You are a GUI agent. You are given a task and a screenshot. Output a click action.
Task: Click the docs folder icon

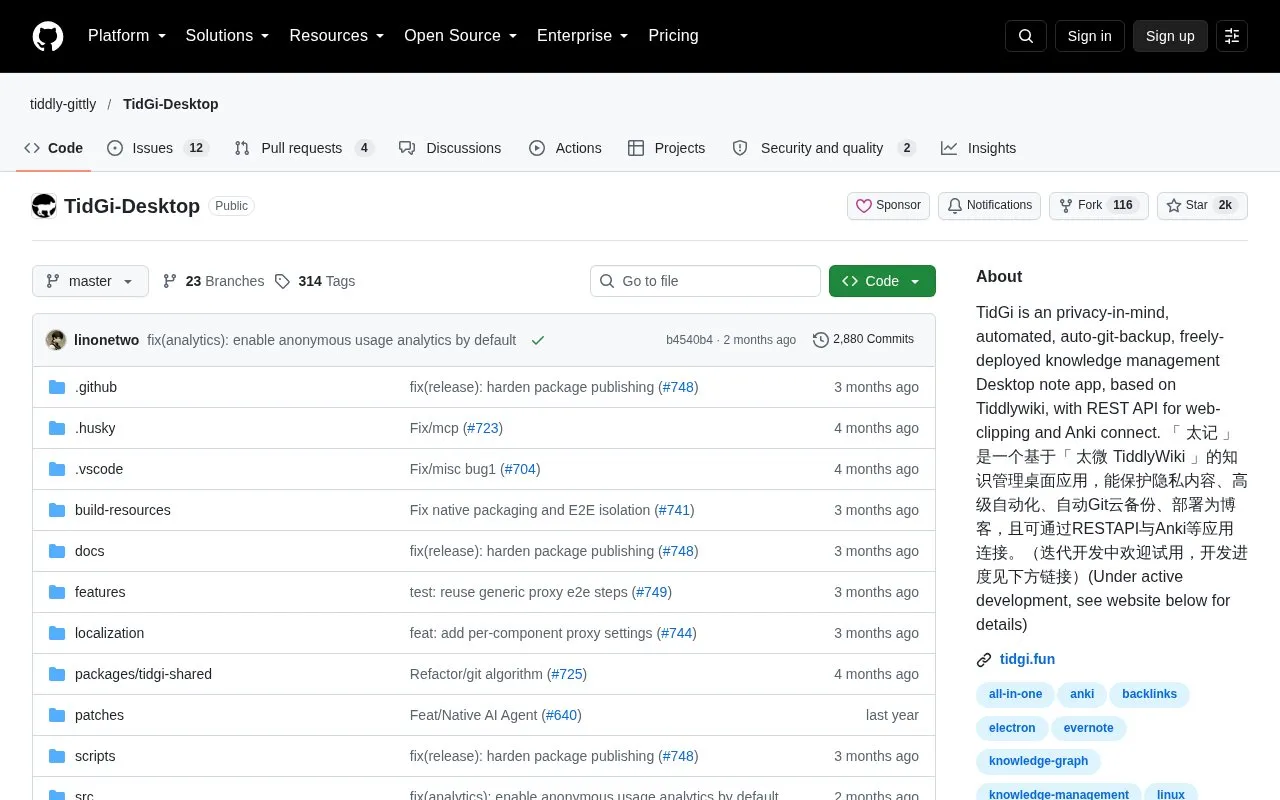[x=57, y=551]
